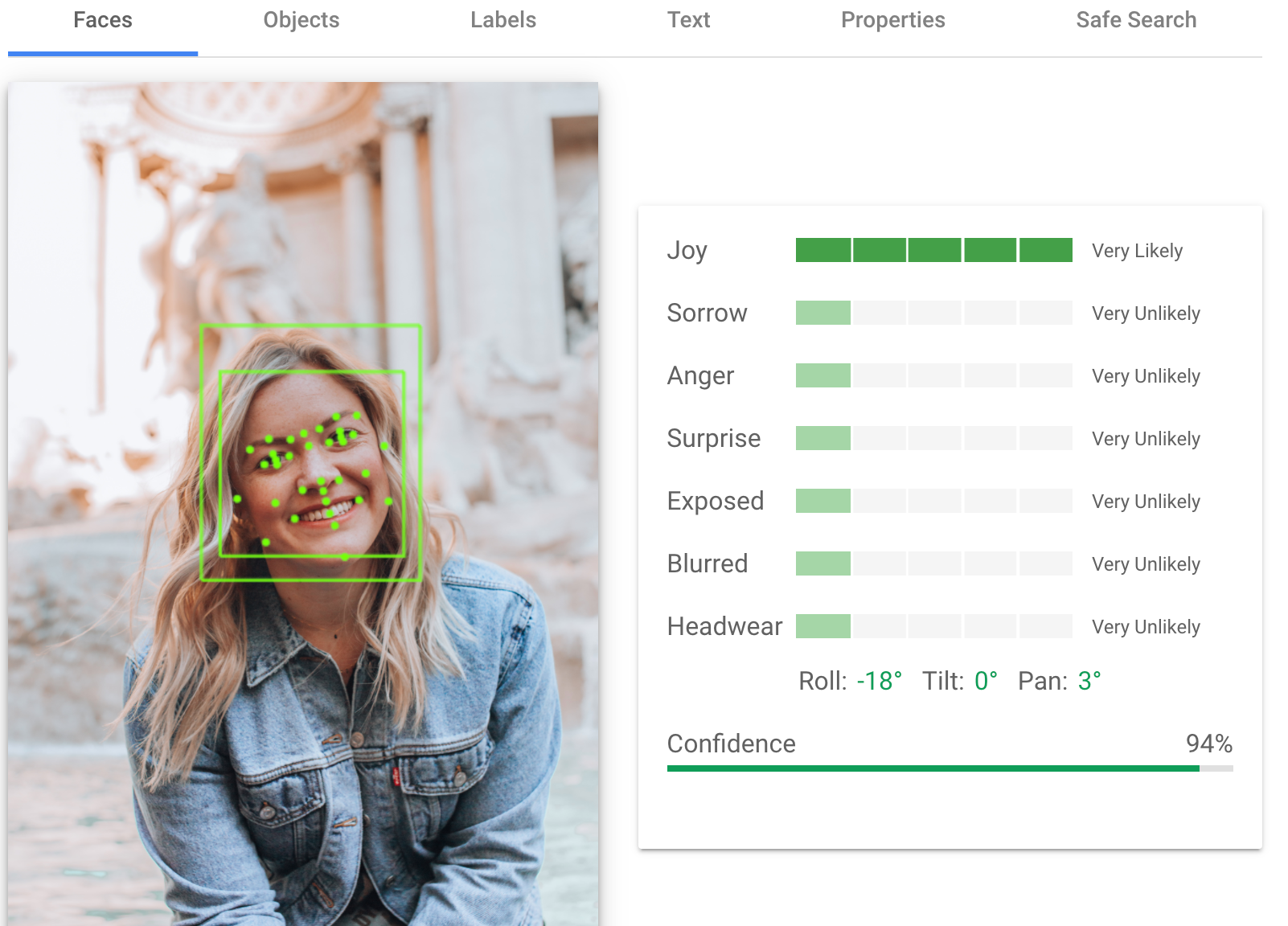The height and width of the screenshot is (926, 1288).
Task: Click the Very Likely label beside Joy
Action: click(1137, 250)
